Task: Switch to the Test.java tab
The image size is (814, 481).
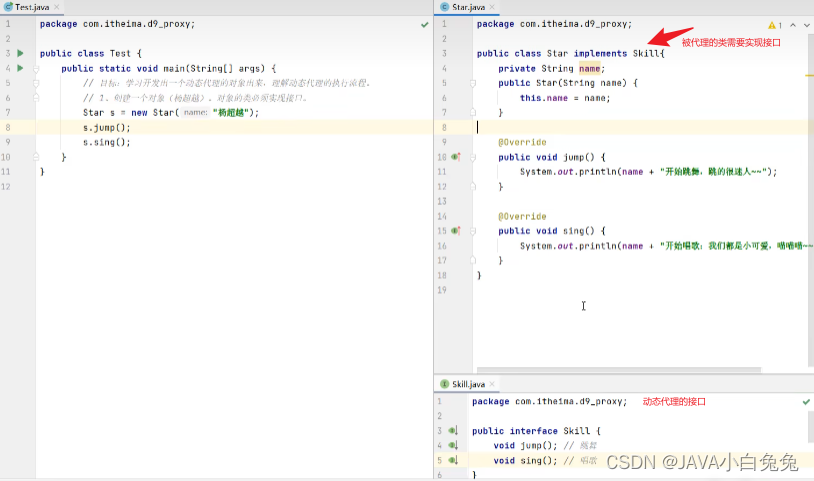Action: 31,7
